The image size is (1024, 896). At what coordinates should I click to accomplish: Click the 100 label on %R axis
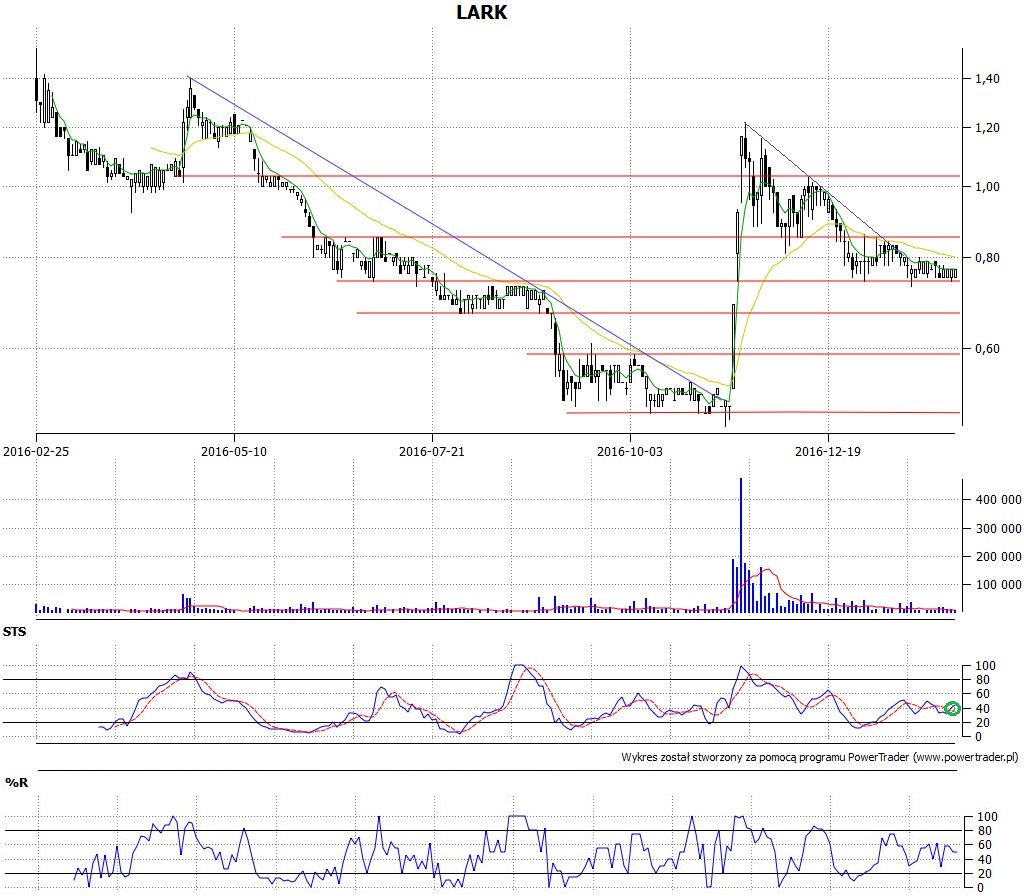[x=987, y=817]
